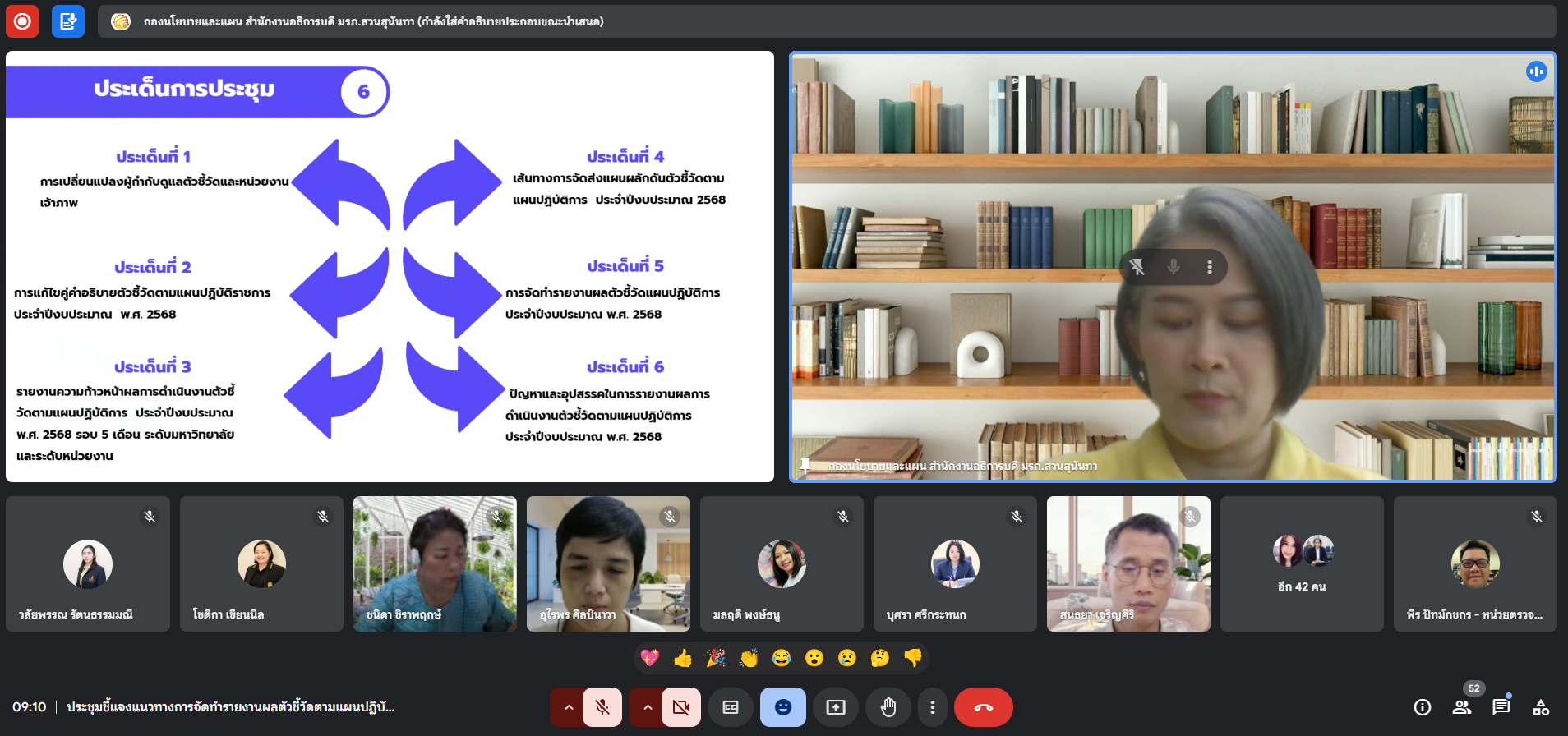Toggle the microphone mute button
The height and width of the screenshot is (736, 1568).
(602, 707)
